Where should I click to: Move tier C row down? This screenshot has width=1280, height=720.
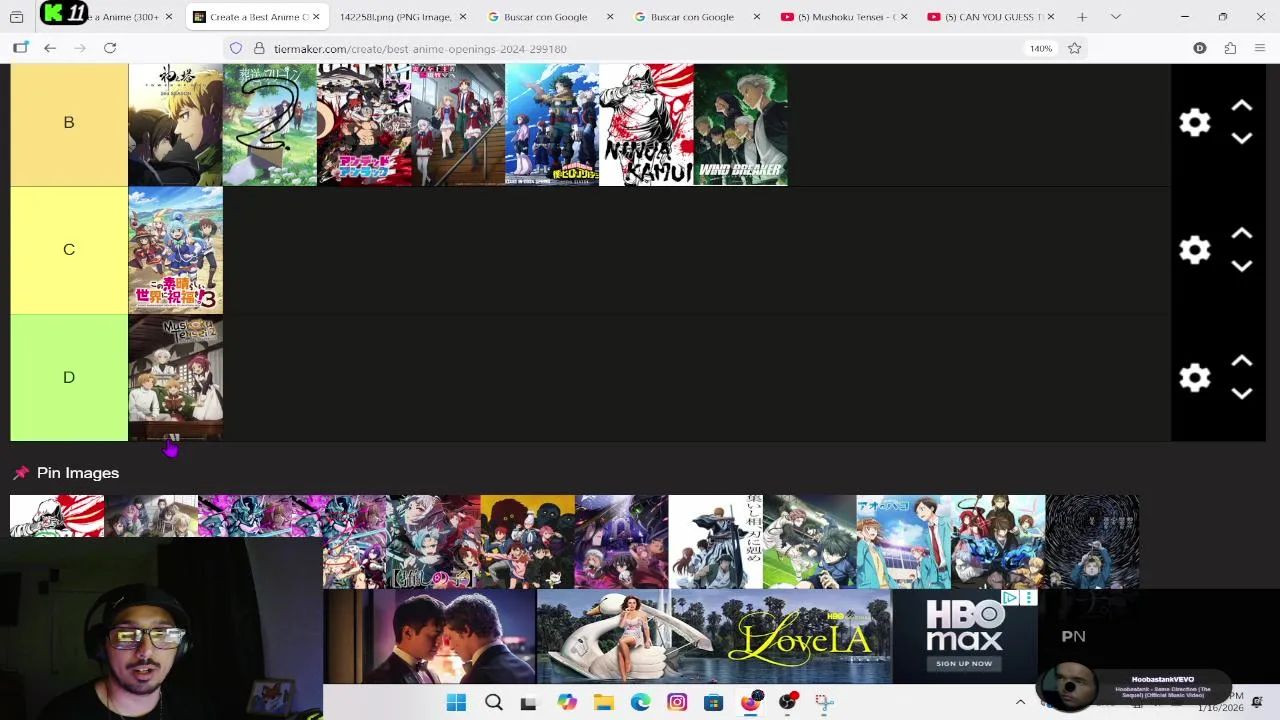(1241, 266)
